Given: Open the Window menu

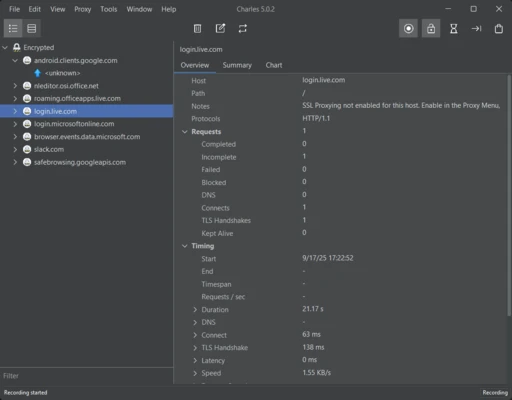Looking at the screenshot, I should click(139, 9).
